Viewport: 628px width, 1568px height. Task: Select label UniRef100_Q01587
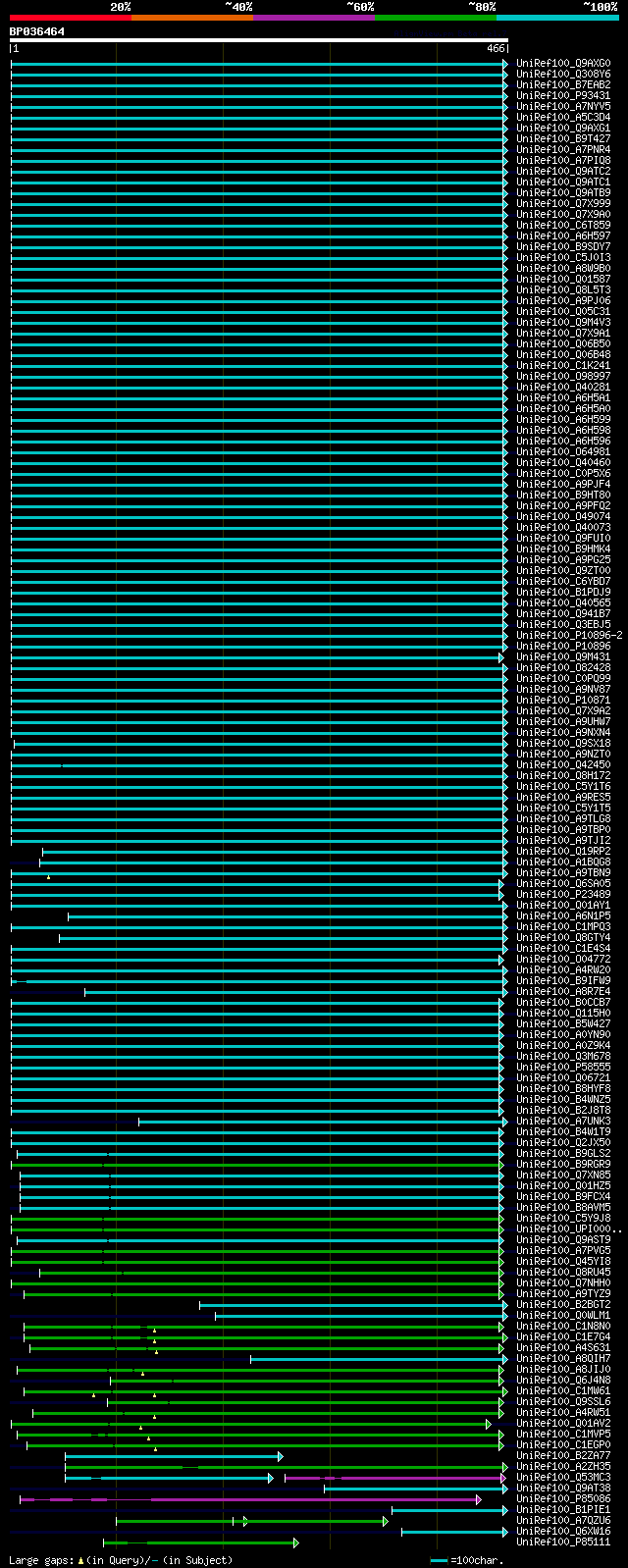pyautogui.click(x=563, y=280)
